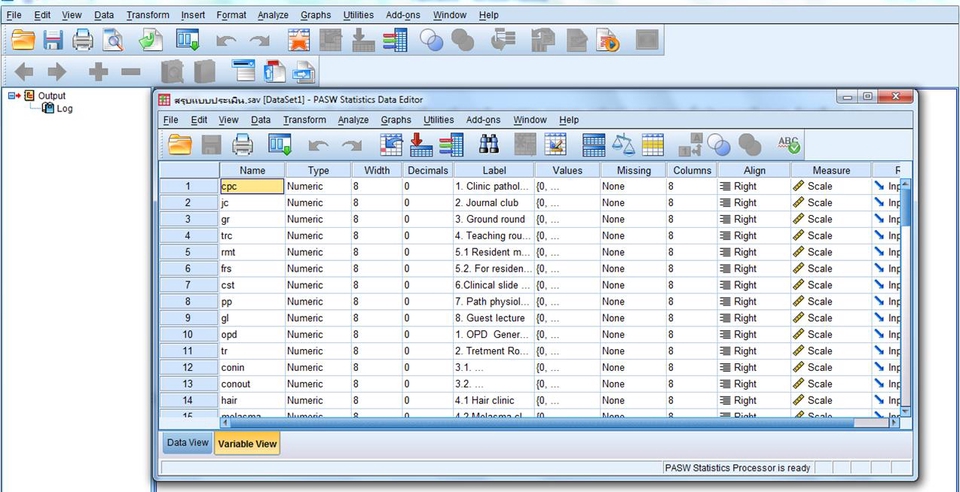This screenshot has width=960, height=492.
Task: Open Print Preview in the Output viewer
Action: point(113,40)
